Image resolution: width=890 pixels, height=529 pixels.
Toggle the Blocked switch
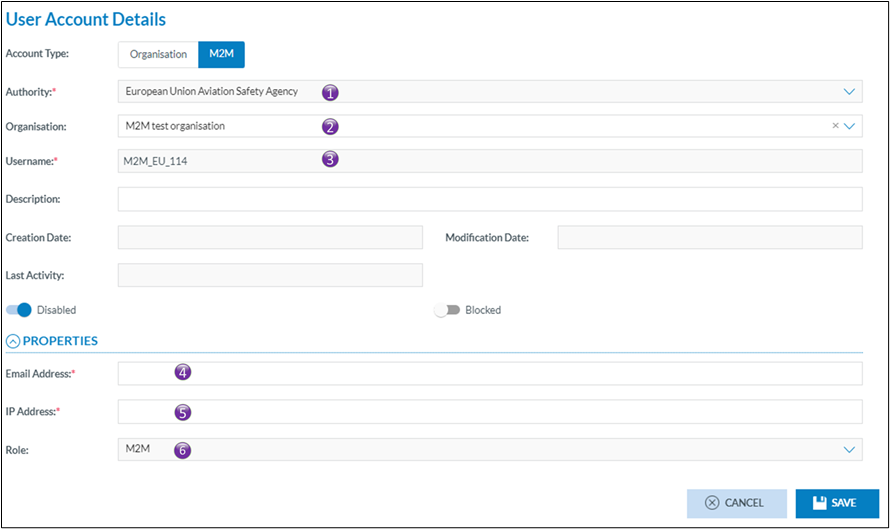click(x=447, y=310)
